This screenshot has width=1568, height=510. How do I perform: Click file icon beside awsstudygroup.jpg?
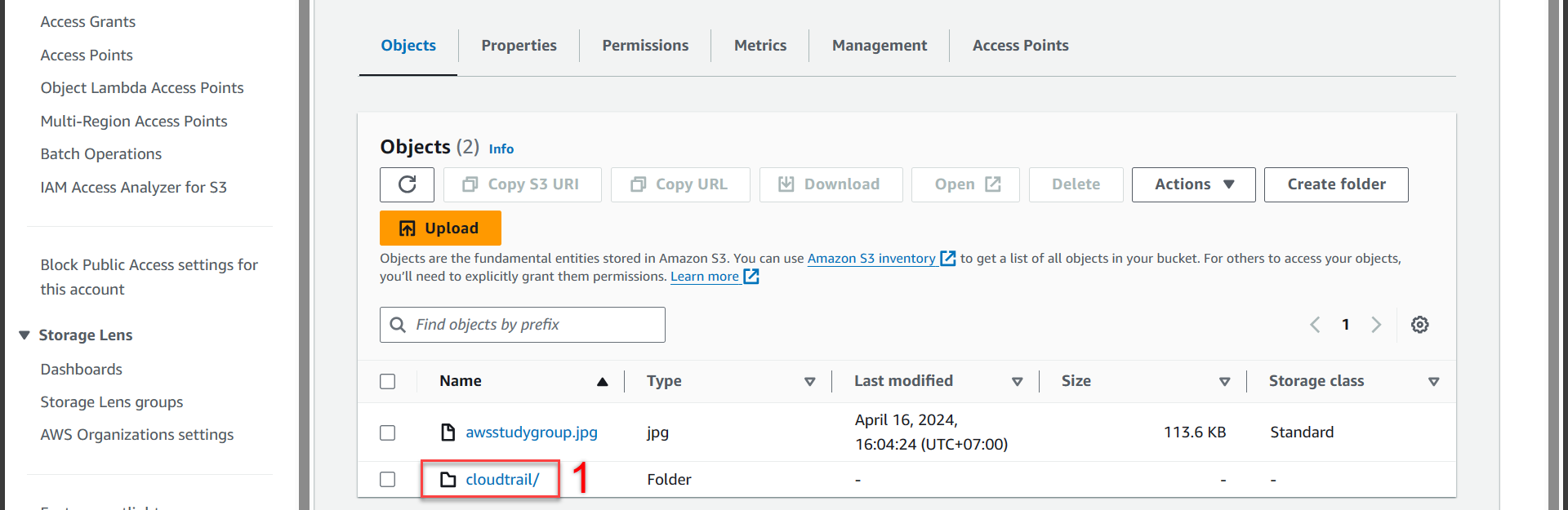[x=448, y=432]
